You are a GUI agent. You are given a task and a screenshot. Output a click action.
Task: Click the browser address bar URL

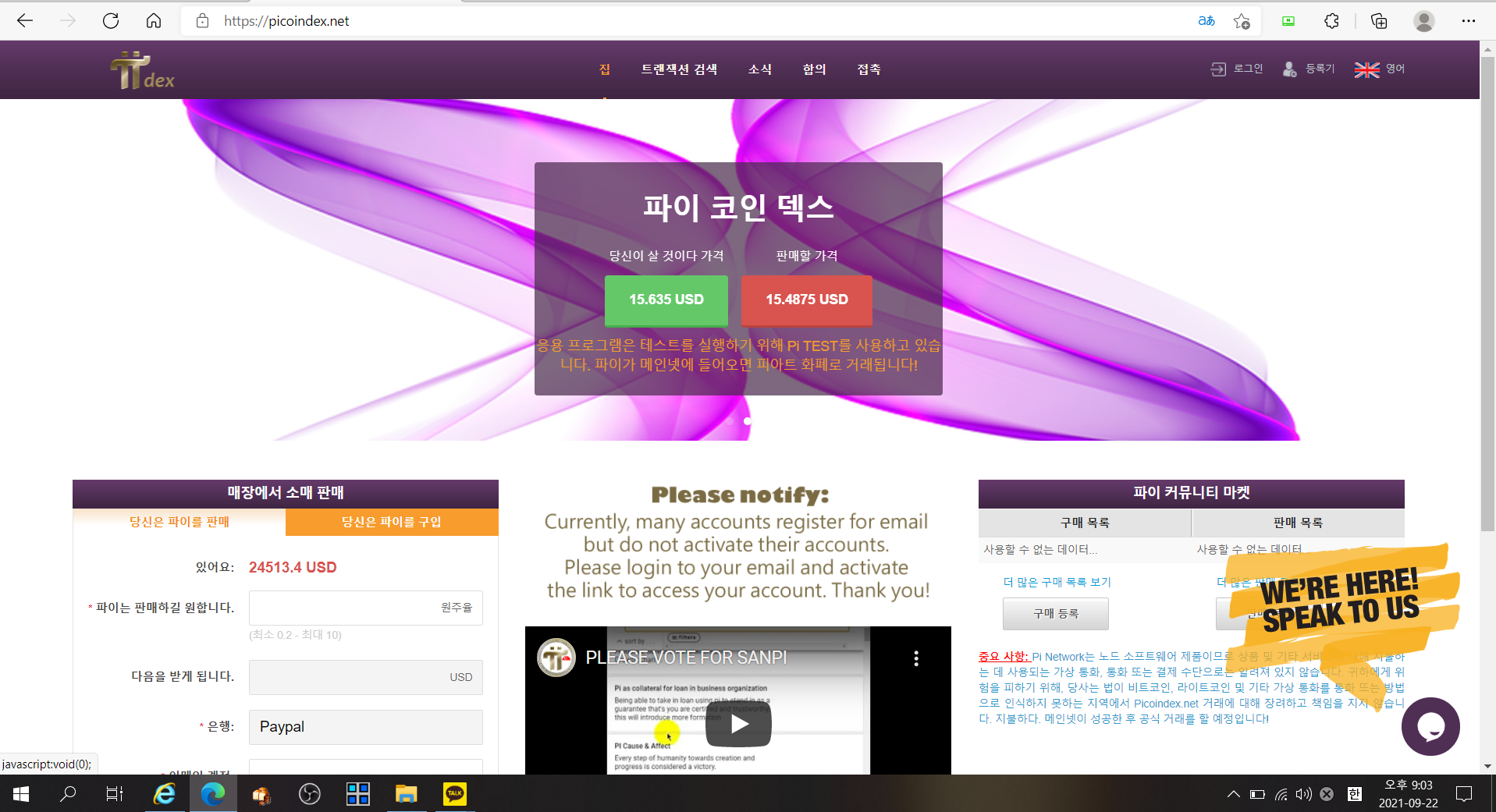coord(286,21)
